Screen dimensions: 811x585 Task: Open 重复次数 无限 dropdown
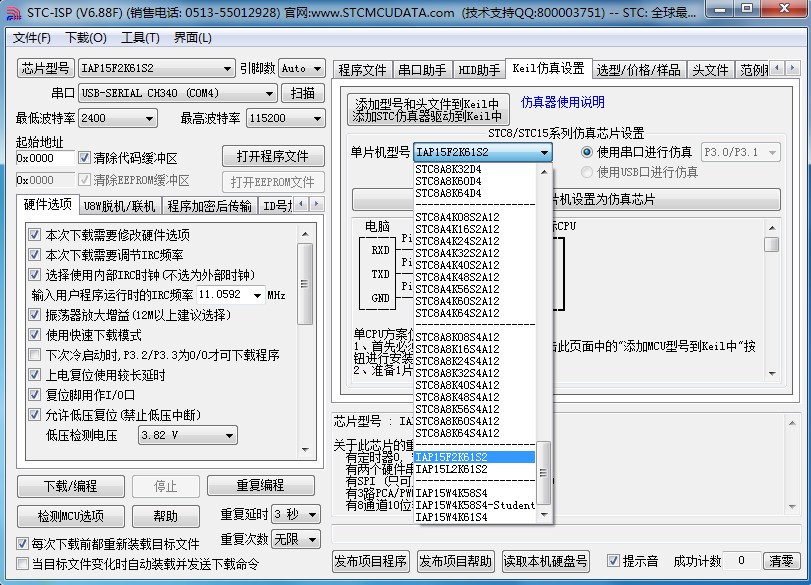(296, 539)
